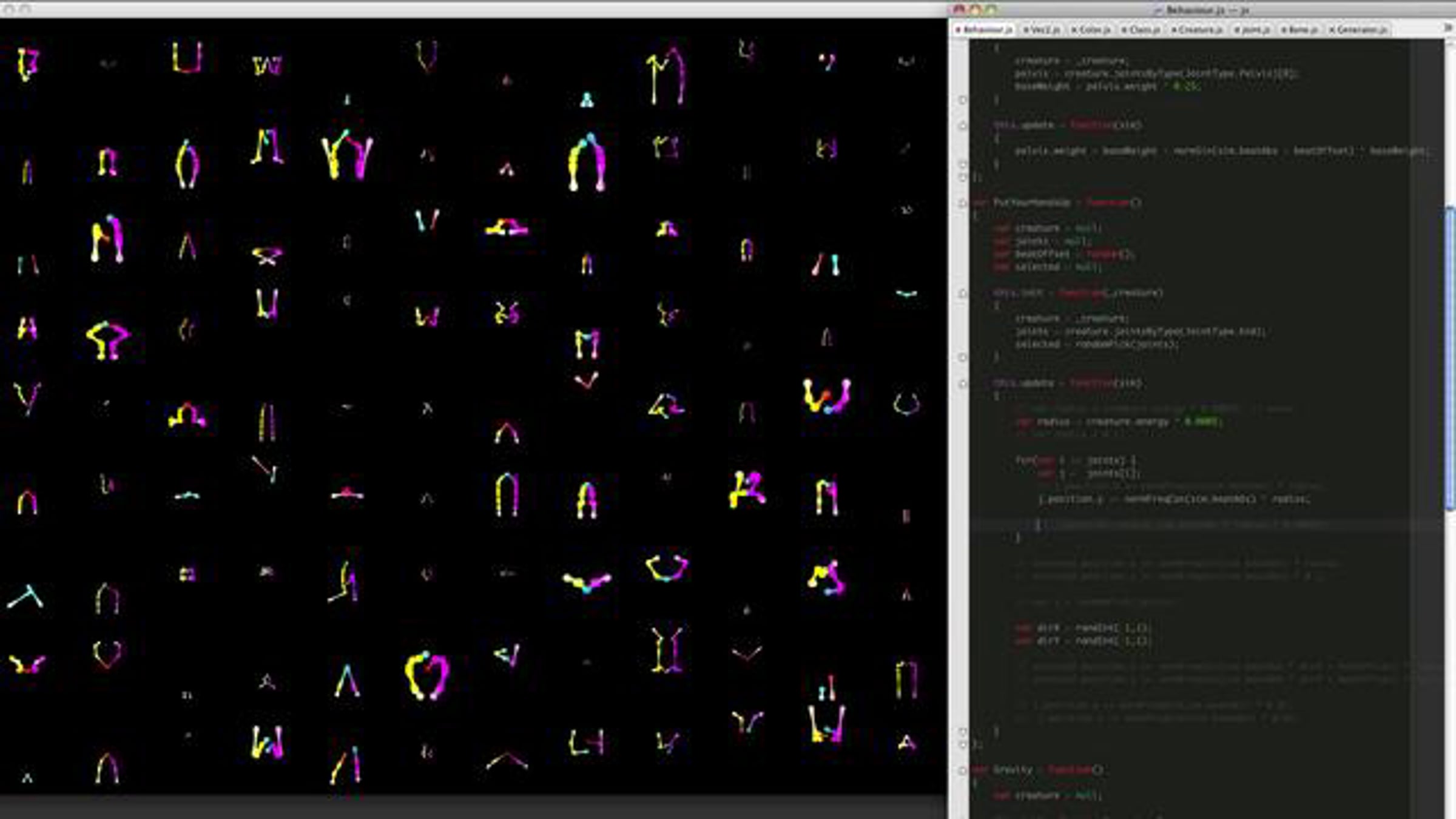The width and height of the screenshot is (1456, 819).
Task: Click the code editor vertical scrollbar thumb
Action: coord(1450,358)
